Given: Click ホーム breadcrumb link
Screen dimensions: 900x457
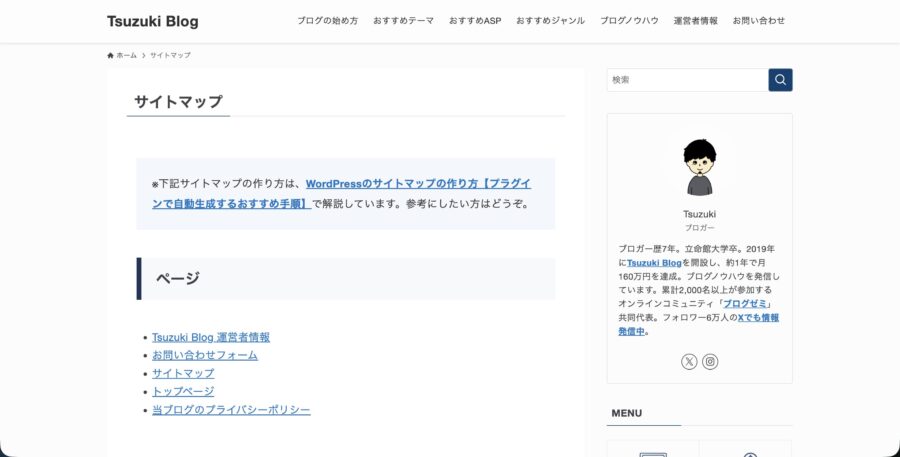Looking at the screenshot, I should (126, 56).
